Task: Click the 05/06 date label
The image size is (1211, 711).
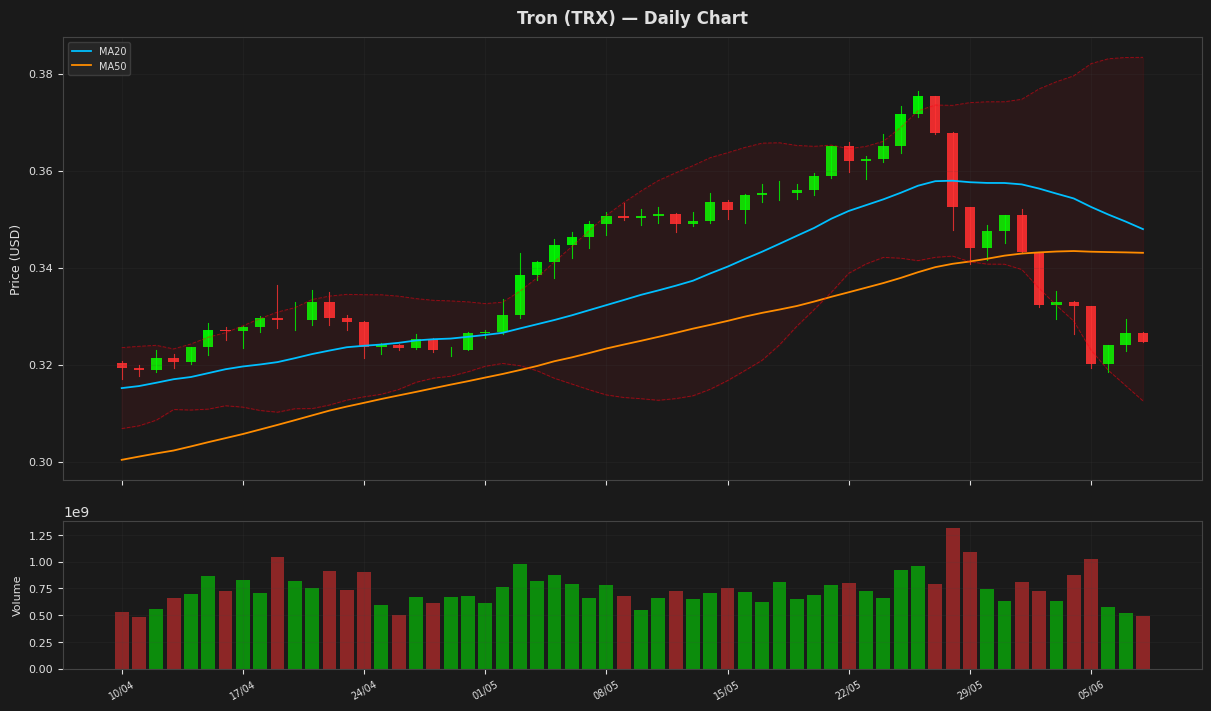Action: (x=1090, y=691)
